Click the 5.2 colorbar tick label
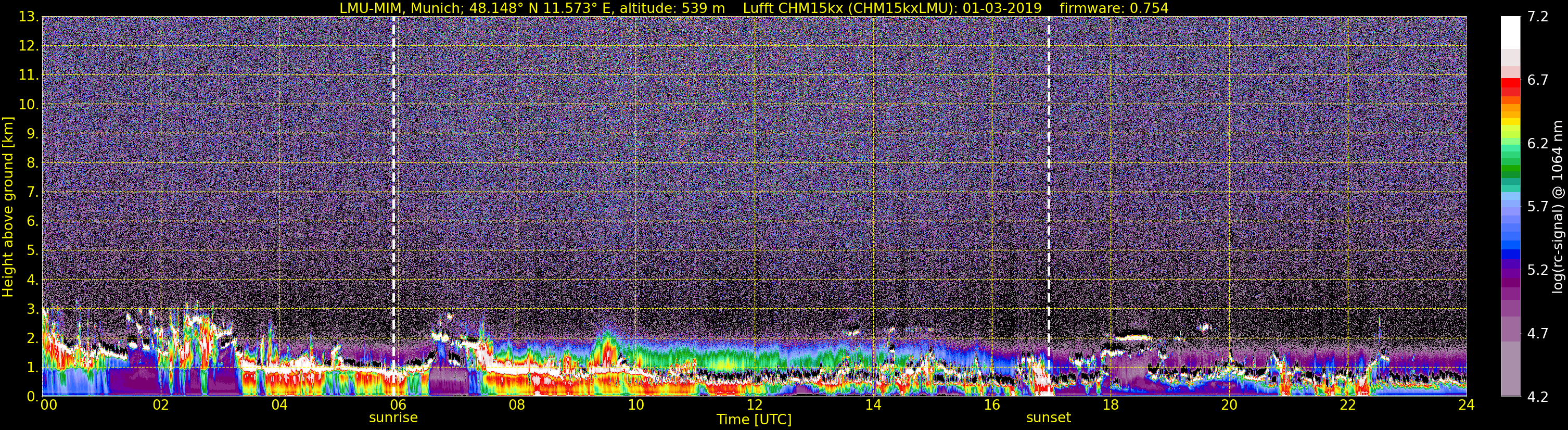Screen dimensions: 1568x430 click(1538, 270)
